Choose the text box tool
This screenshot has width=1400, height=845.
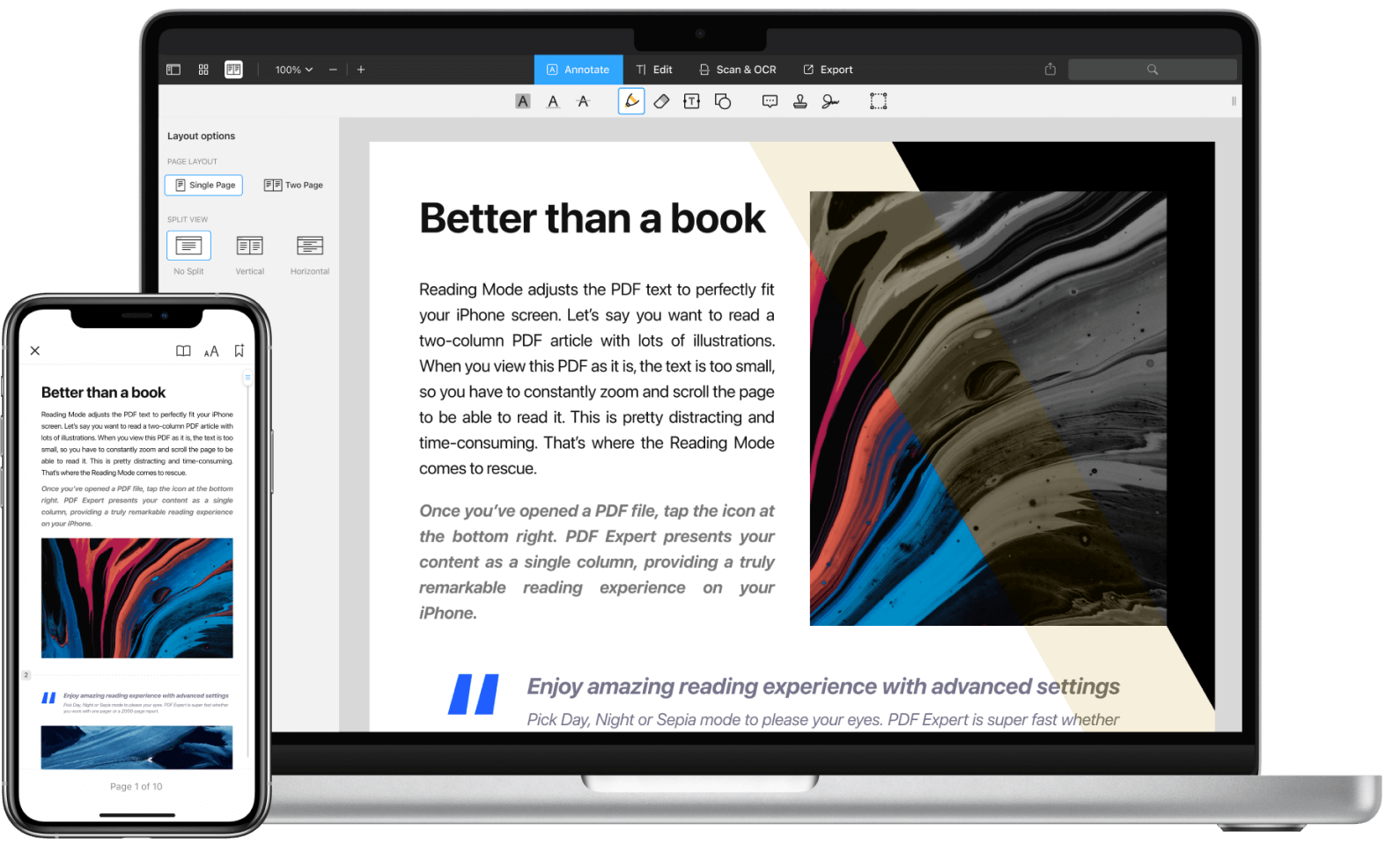(692, 101)
